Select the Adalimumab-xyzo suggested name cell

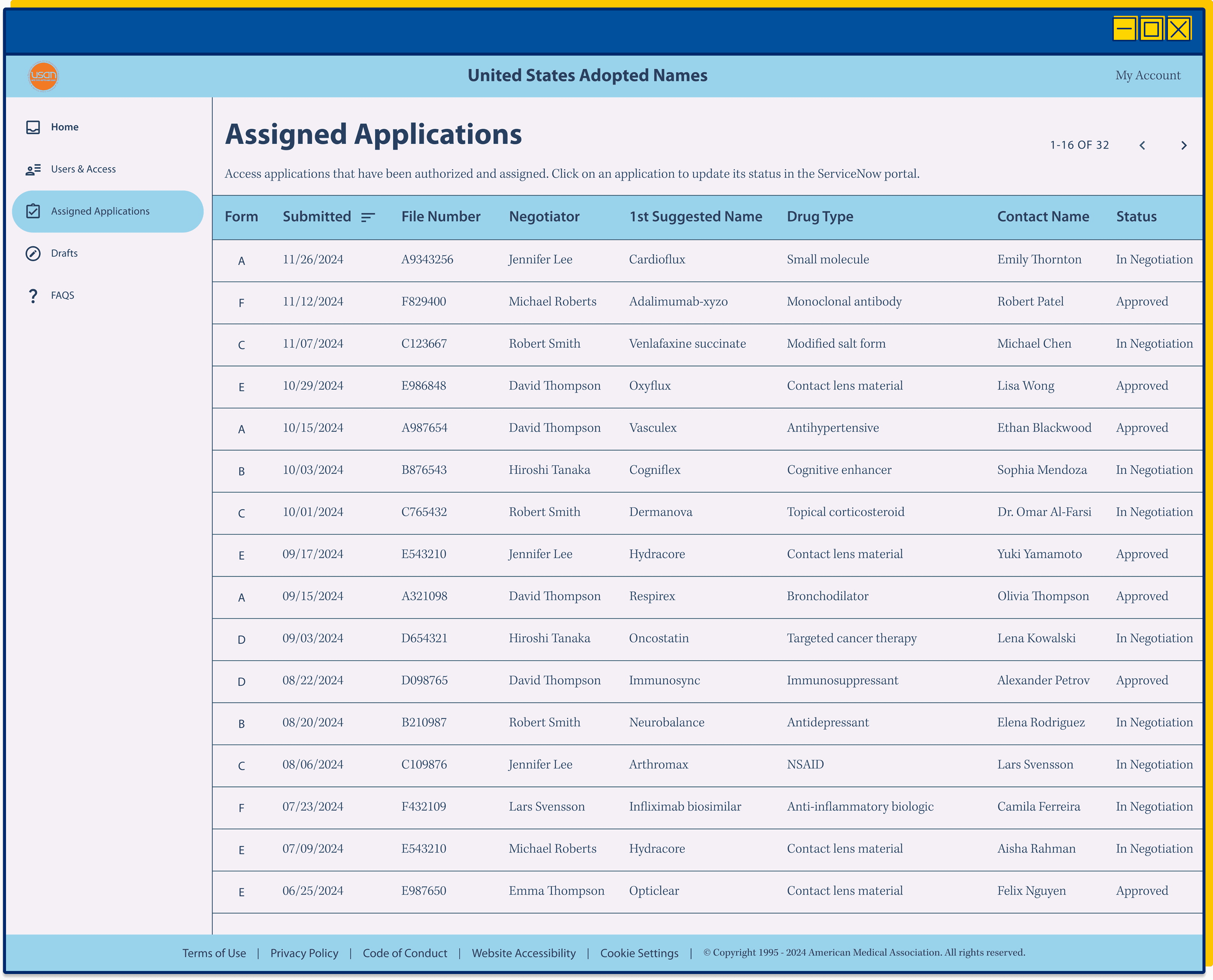(679, 302)
